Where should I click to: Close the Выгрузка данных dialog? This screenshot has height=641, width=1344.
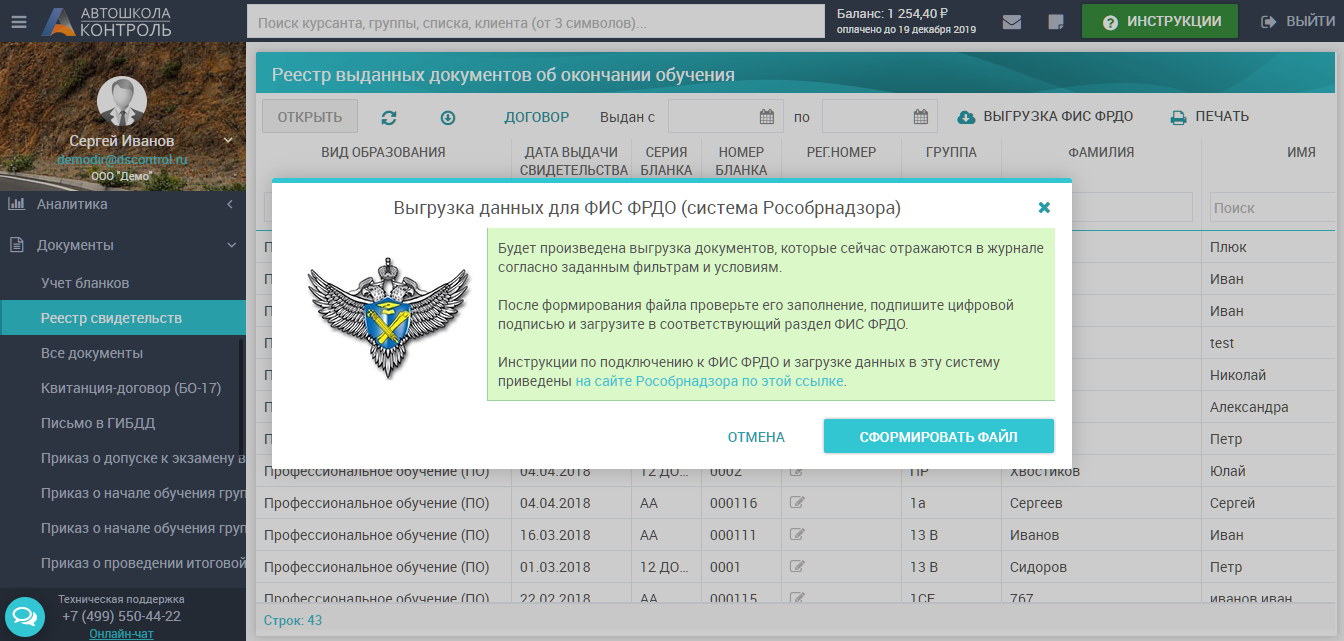pos(1044,207)
